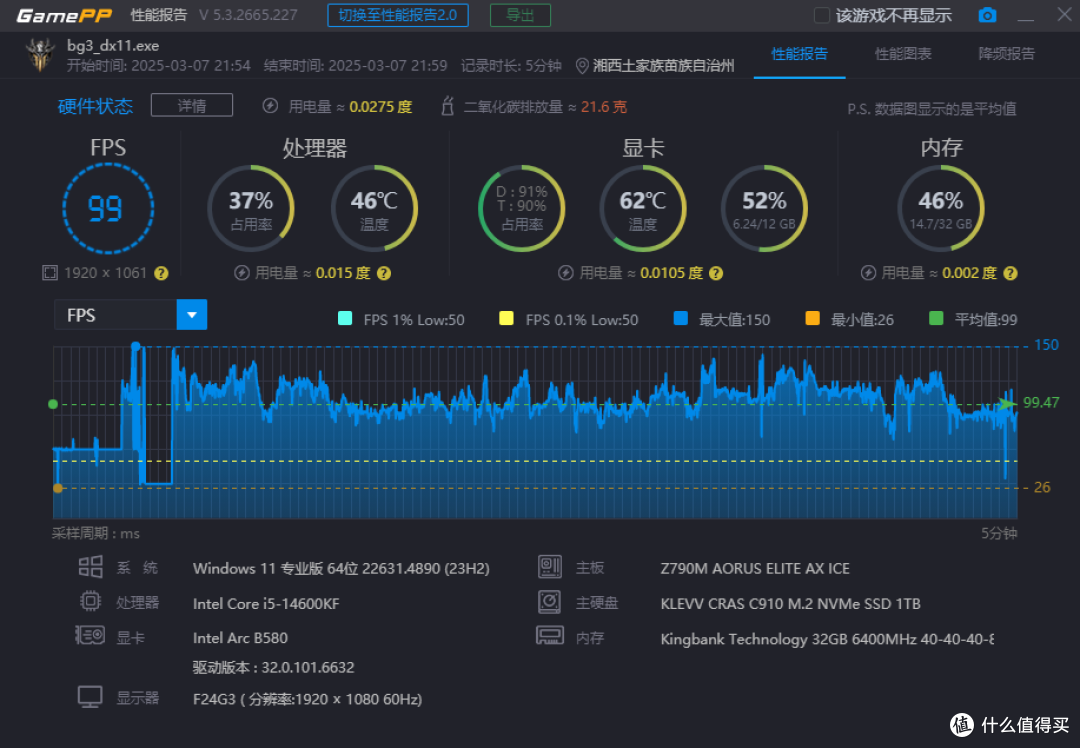Click the processor 46℃ temperature gauge

click(x=374, y=209)
